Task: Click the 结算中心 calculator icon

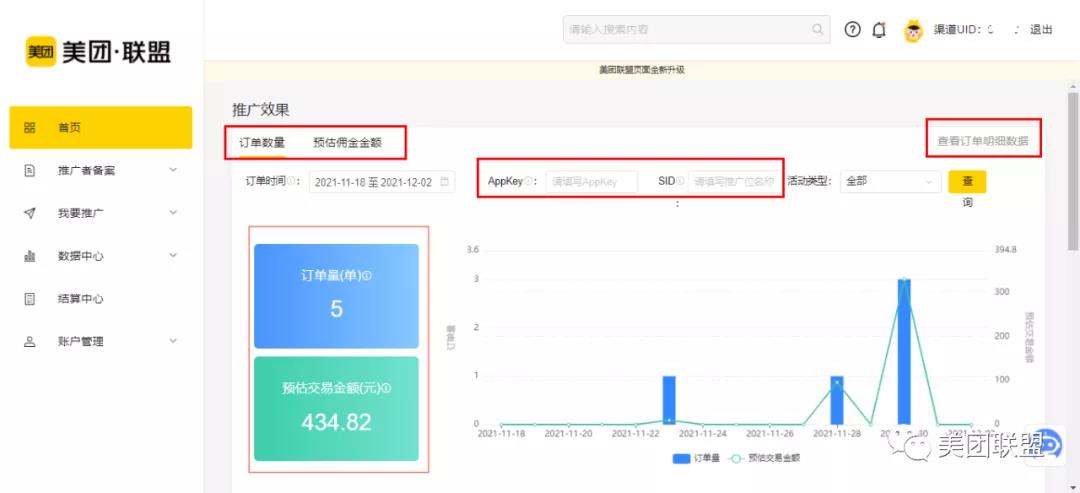Action: pos(30,299)
